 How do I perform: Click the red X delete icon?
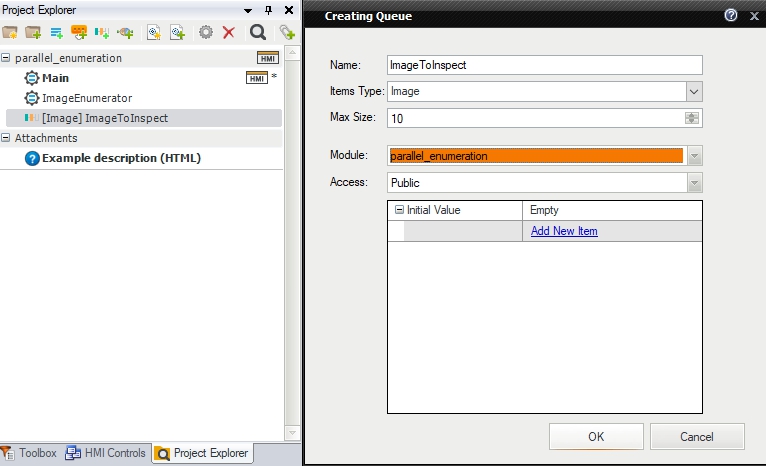(229, 33)
